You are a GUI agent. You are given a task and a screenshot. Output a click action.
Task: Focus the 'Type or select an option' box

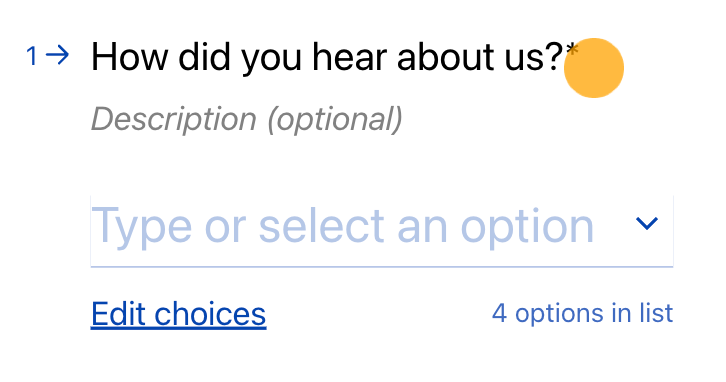click(382, 231)
